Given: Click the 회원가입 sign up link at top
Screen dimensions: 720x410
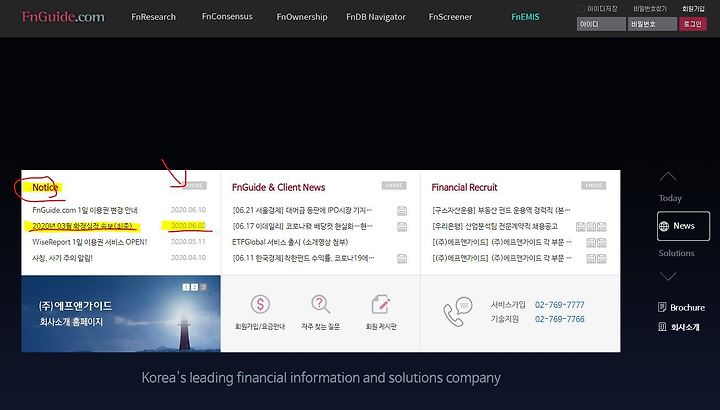Looking at the screenshot, I should pyautogui.click(x=693, y=9).
